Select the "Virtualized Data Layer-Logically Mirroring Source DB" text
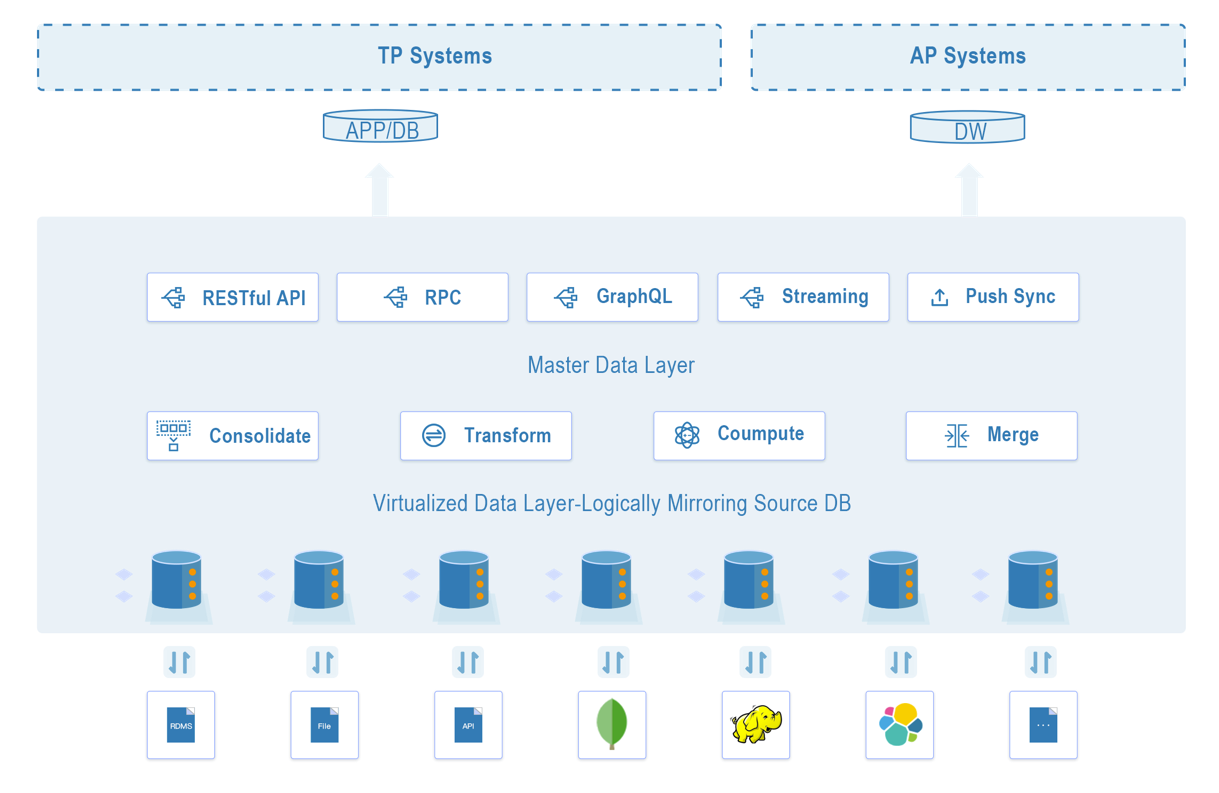This screenshot has height=793, width=1219. coord(612,503)
